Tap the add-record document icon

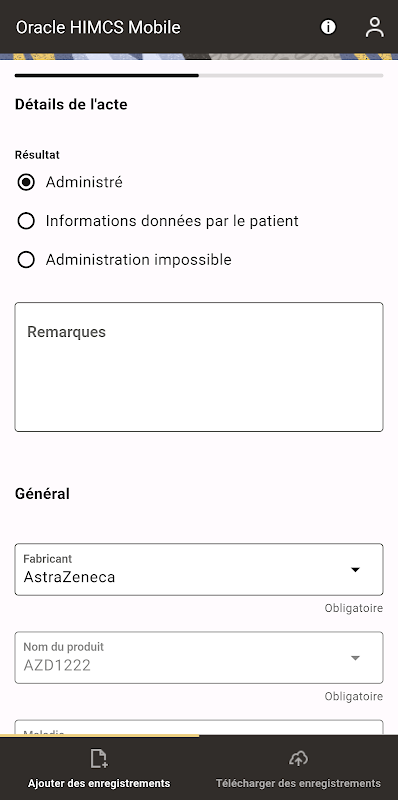99,759
